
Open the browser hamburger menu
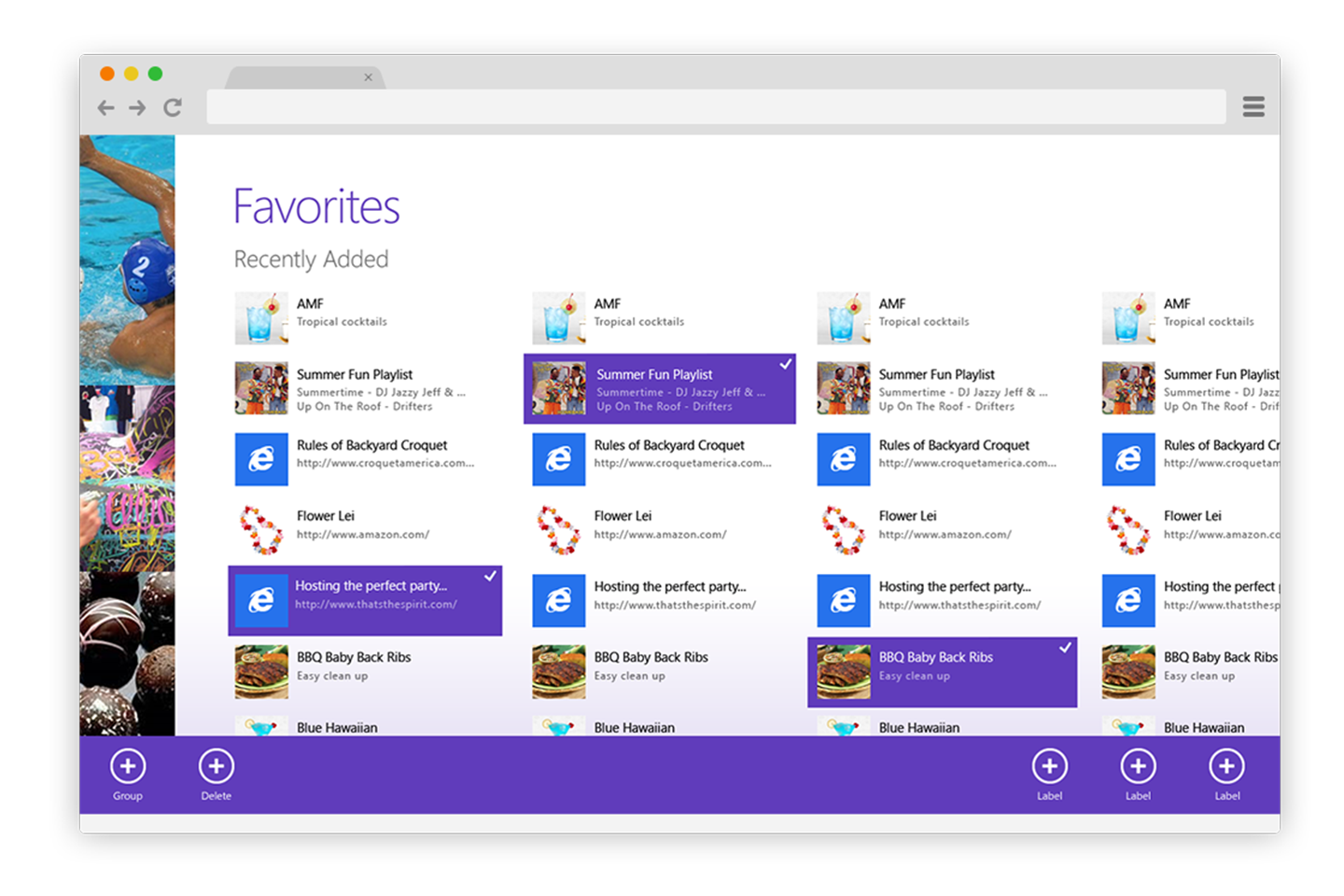[x=1253, y=107]
